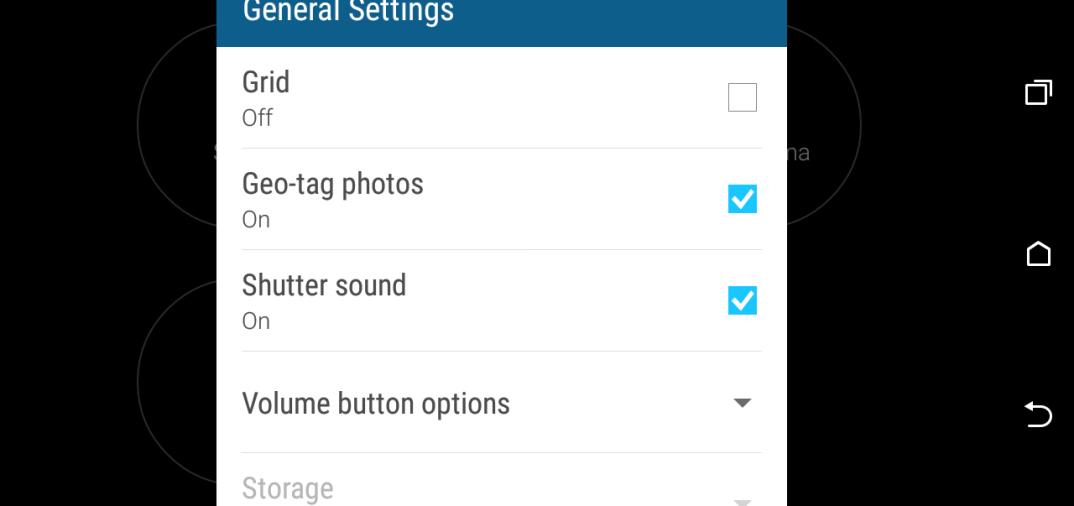Tap the Geo-tag photos label
1074x506 pixels.
pyautogui.click(x=333, y=184)
